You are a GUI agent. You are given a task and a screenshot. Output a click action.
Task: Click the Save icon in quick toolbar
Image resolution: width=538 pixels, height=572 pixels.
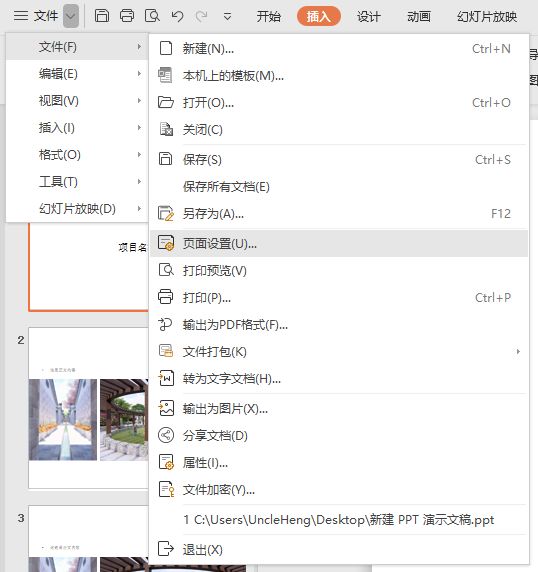click(102, 16)
